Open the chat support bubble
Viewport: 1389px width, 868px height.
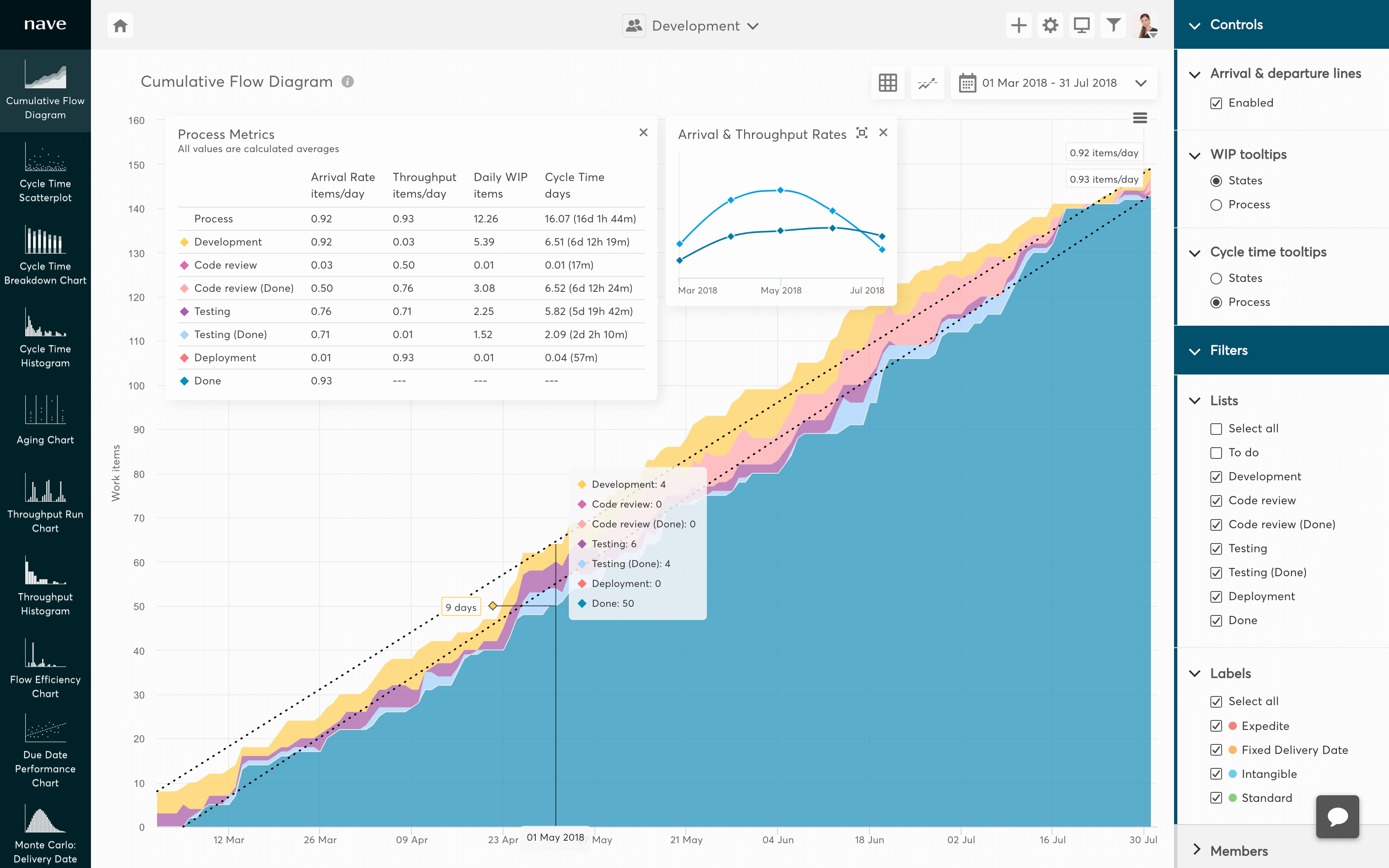click(1337, 816)
